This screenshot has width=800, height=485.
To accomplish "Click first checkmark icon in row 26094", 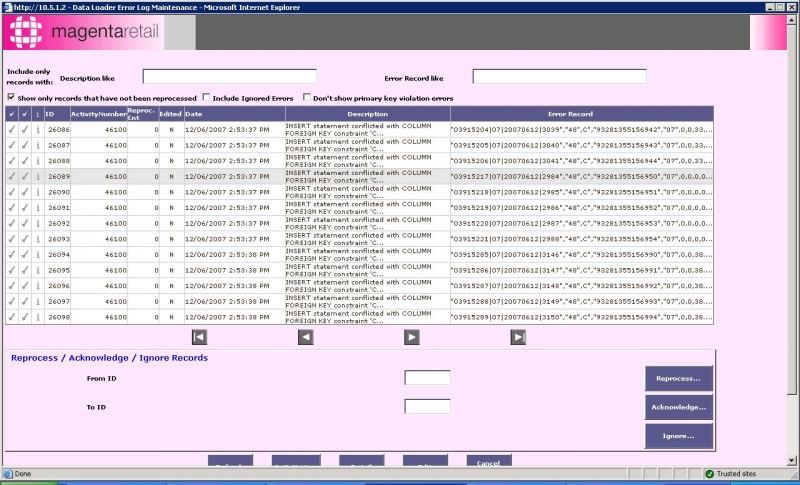I will [x=12, y=254].
